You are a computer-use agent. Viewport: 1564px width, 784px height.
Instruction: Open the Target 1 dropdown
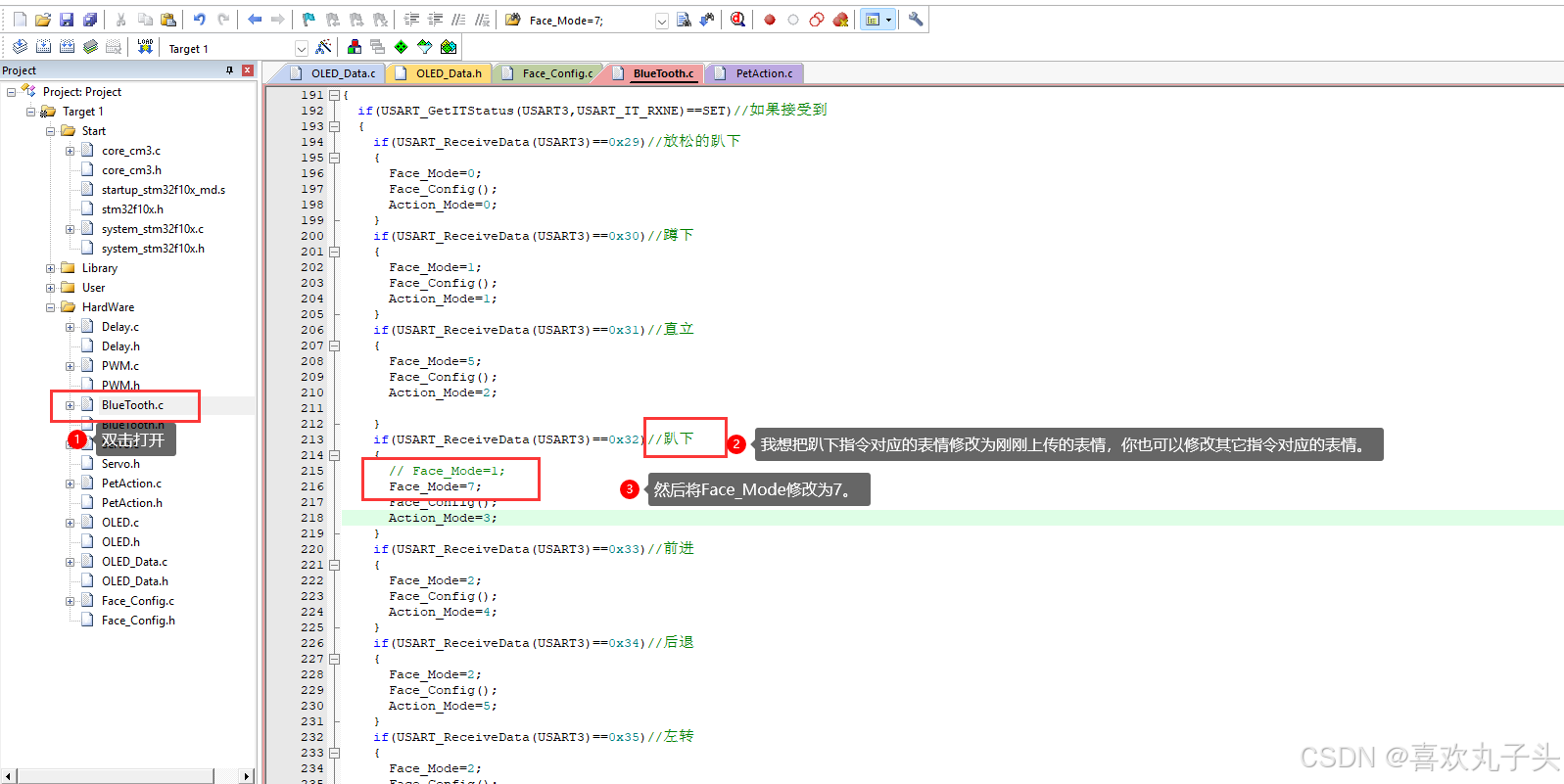[x=301, y=48]
